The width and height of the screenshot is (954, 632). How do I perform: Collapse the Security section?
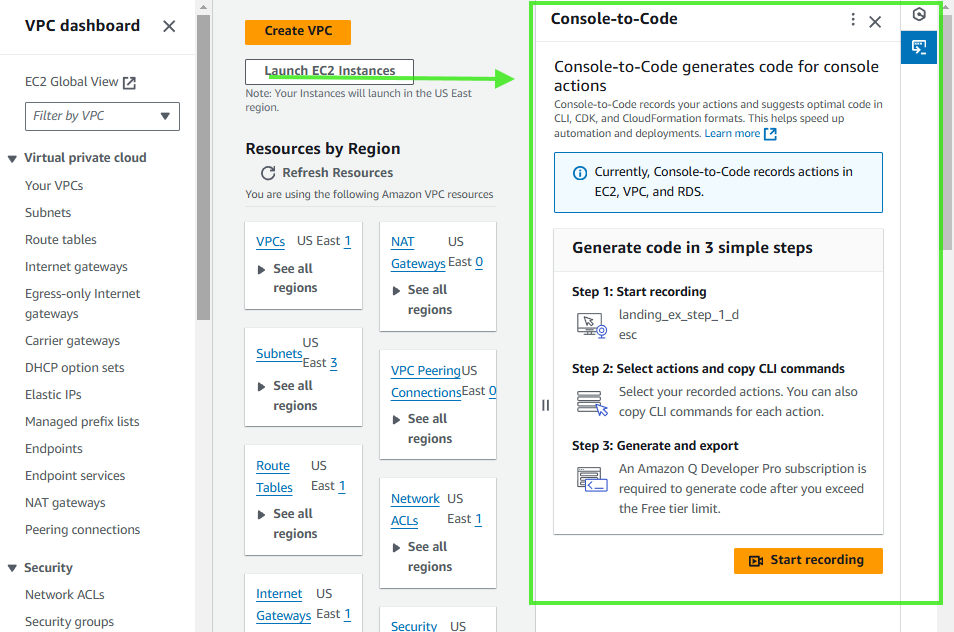(x=10, y=567)
